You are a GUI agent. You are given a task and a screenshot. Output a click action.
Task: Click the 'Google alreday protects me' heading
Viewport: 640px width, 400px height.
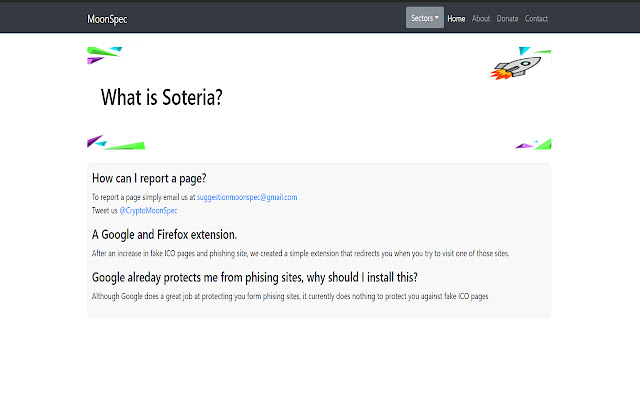click(254, 277)
